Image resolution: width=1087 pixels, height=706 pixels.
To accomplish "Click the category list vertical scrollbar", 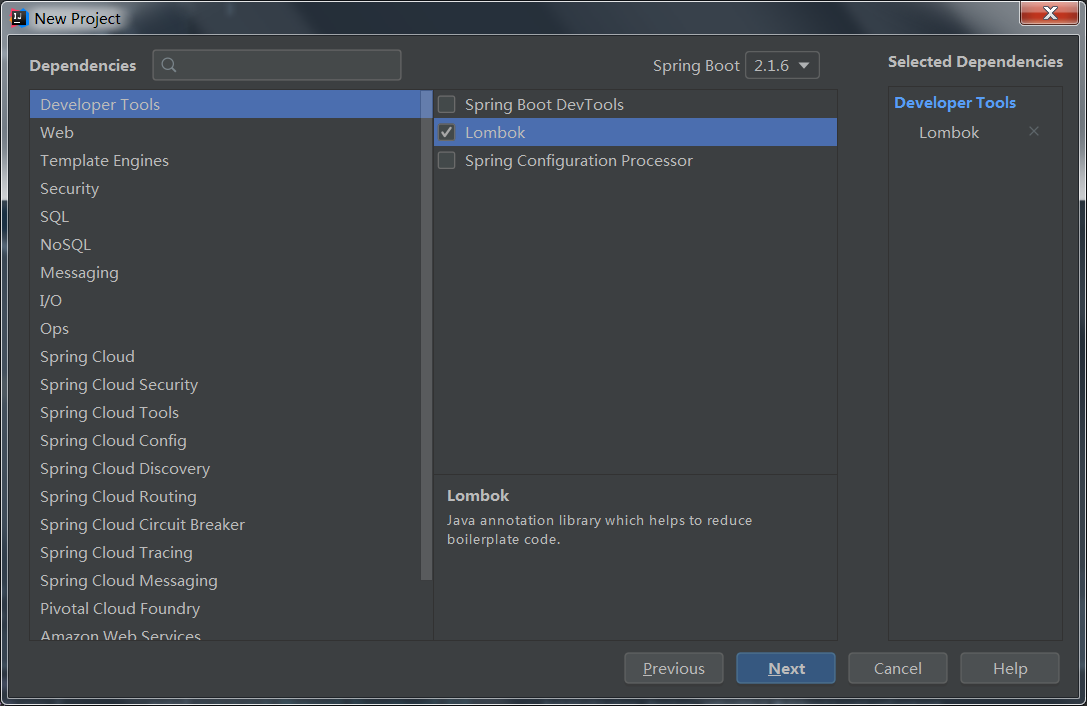I will (426, 335).
